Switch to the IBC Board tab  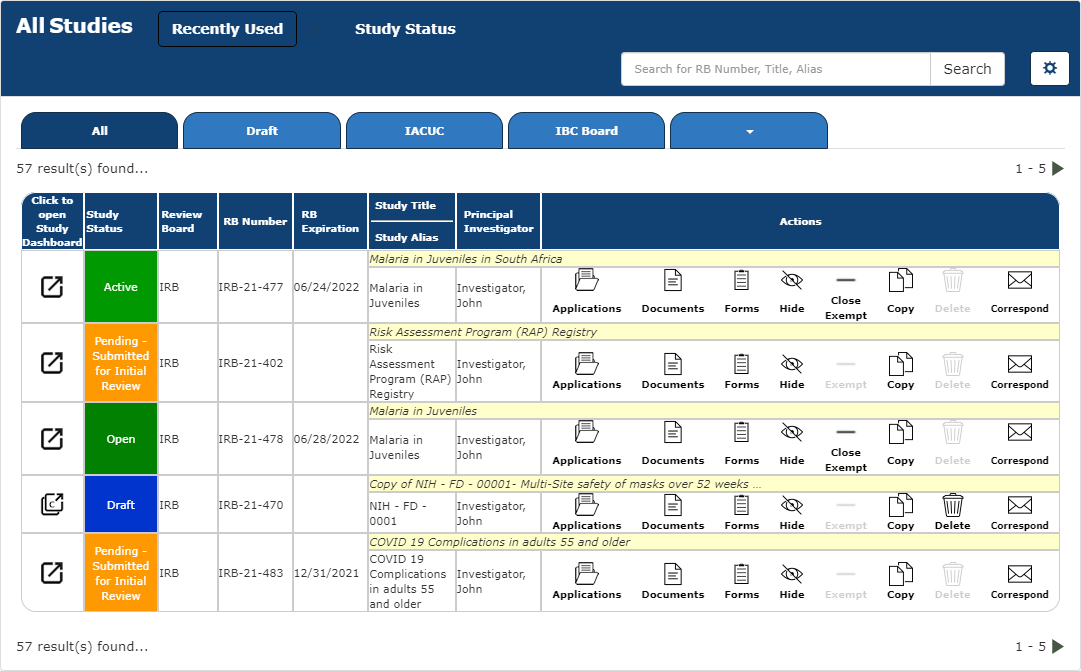click(586, 130)
